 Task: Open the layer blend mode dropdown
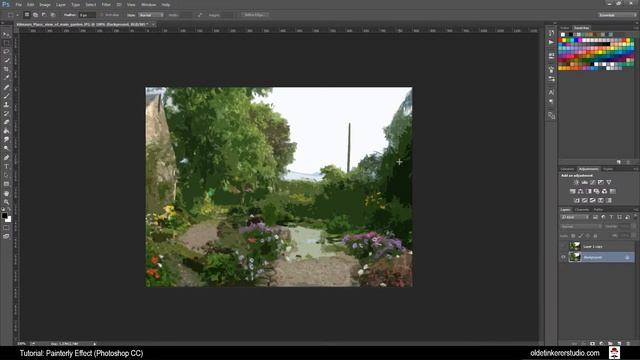click(581, 227)
